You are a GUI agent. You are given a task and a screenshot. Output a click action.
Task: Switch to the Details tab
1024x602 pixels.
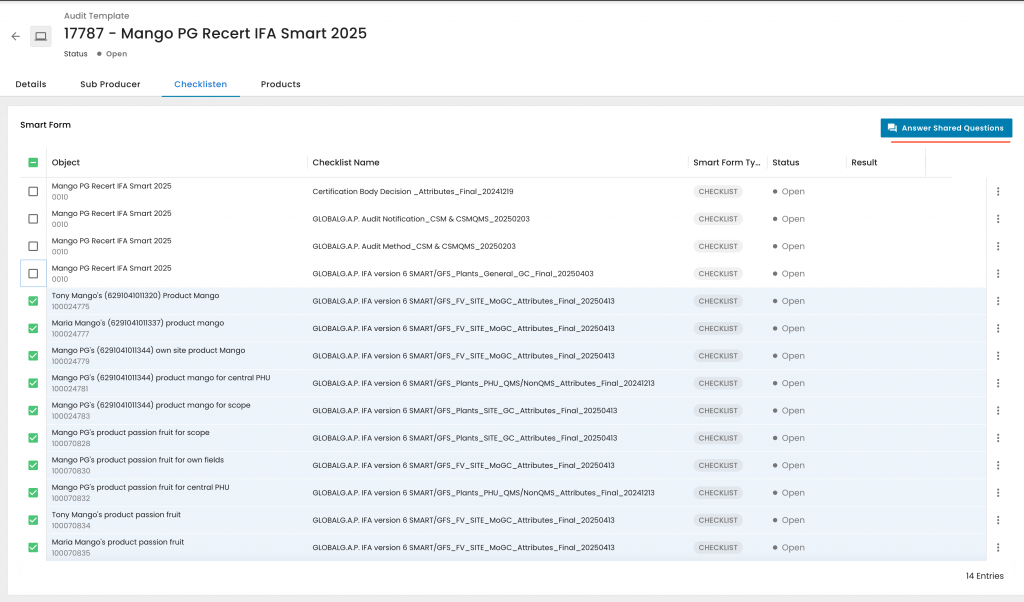point(31,84)
